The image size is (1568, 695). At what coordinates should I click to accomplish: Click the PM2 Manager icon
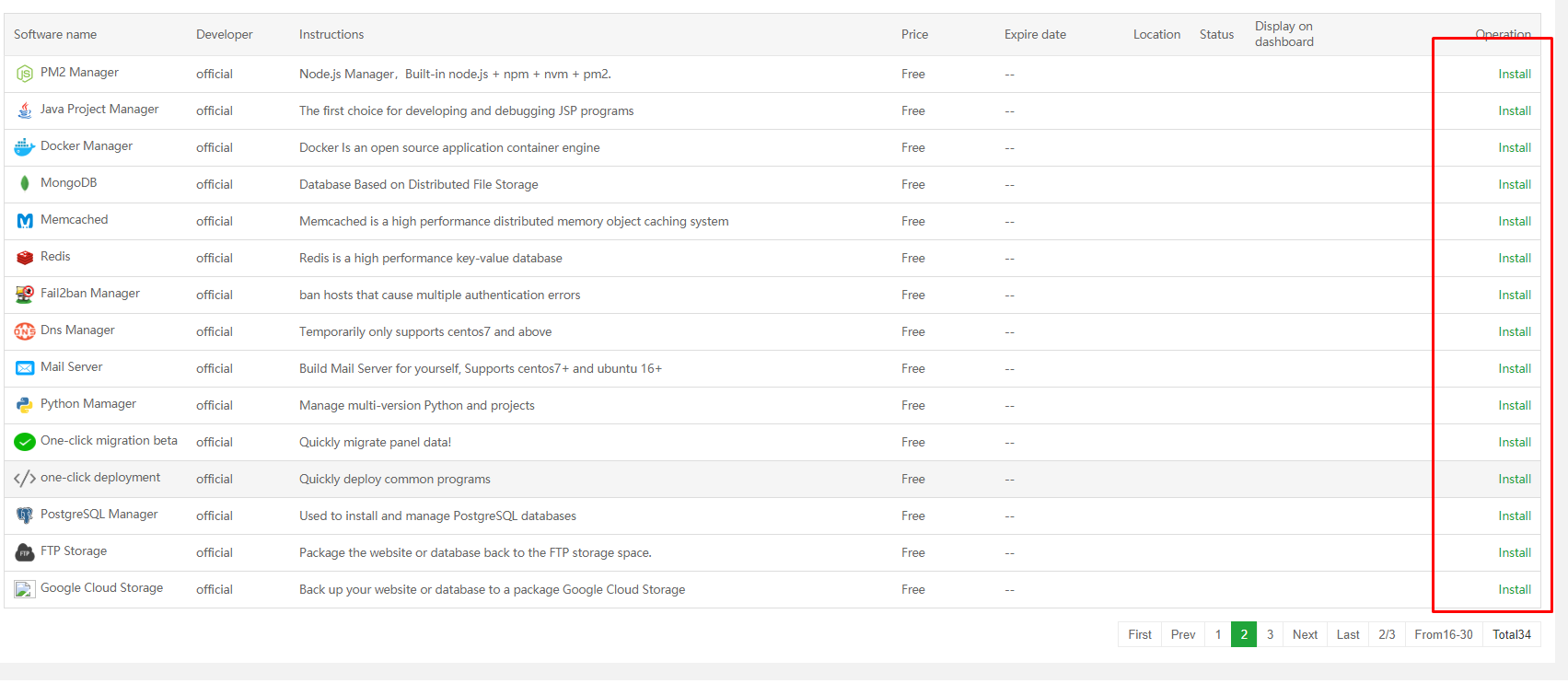pos(25,74)
